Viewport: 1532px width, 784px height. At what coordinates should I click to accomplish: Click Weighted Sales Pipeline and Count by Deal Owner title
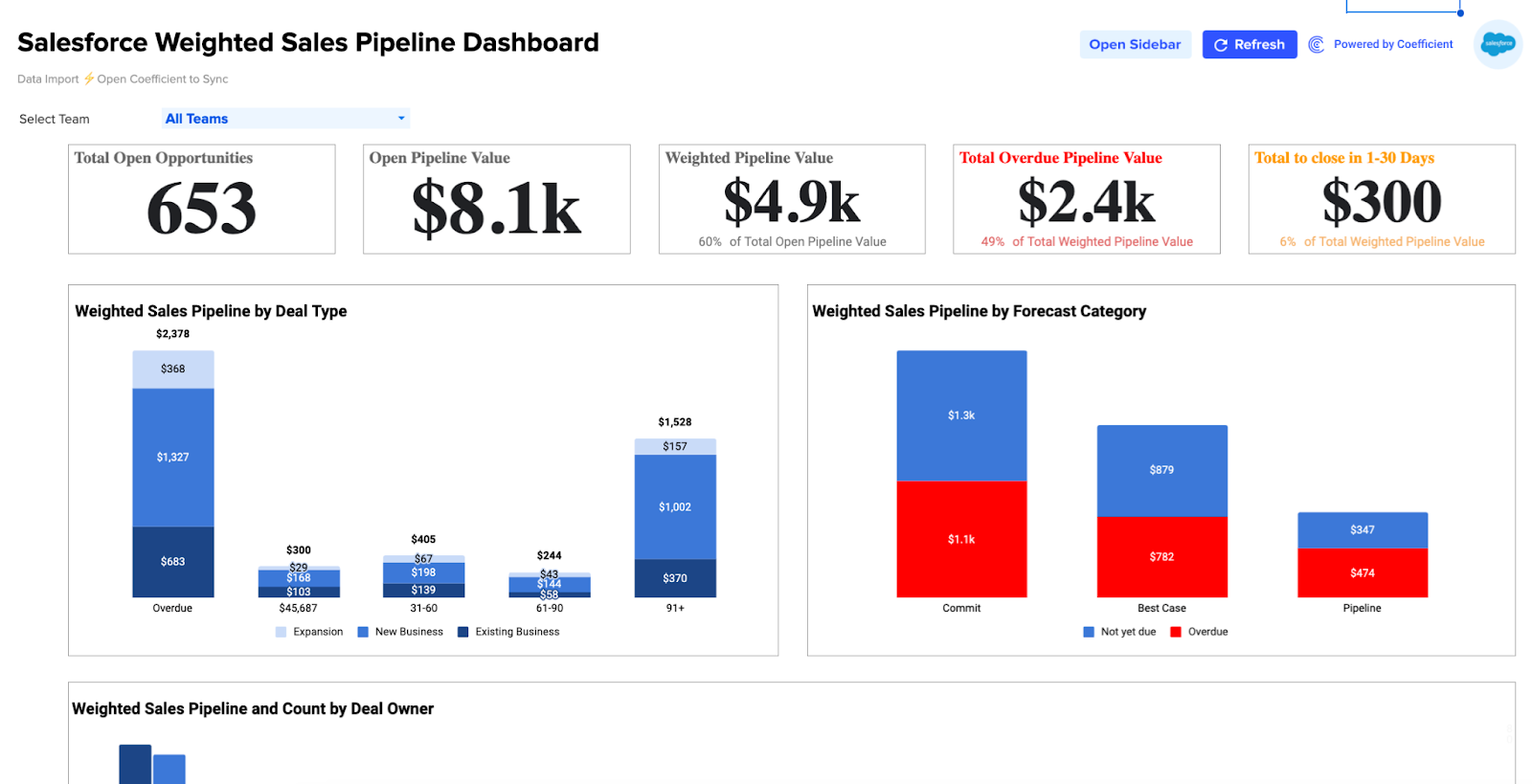click(253, 708)
